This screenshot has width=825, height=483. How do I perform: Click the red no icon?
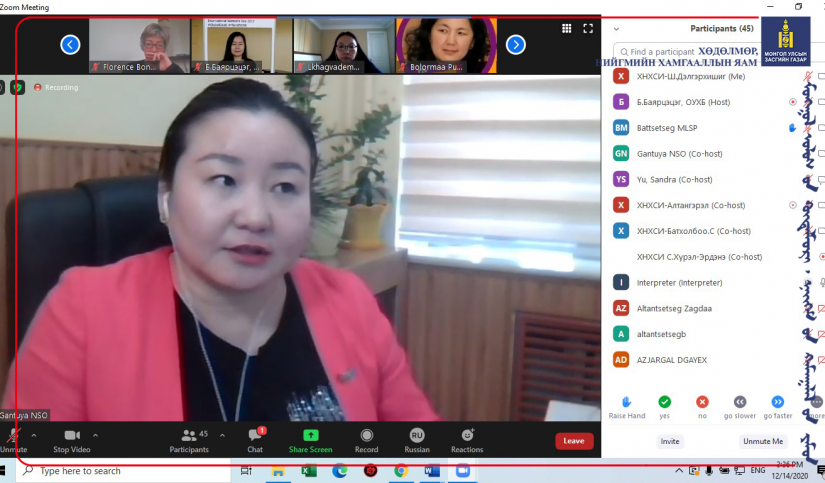tap(702, 402)
